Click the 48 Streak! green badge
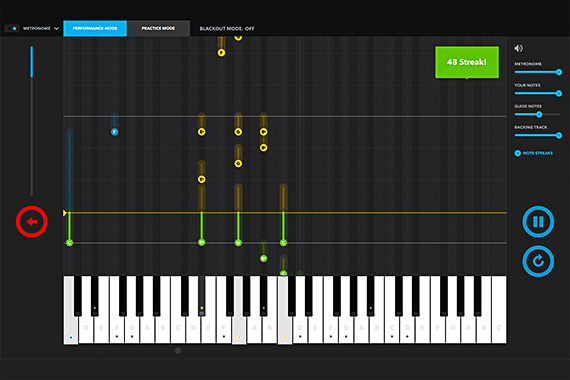Viewport: 570px width, 380px height. pos(467,62)
